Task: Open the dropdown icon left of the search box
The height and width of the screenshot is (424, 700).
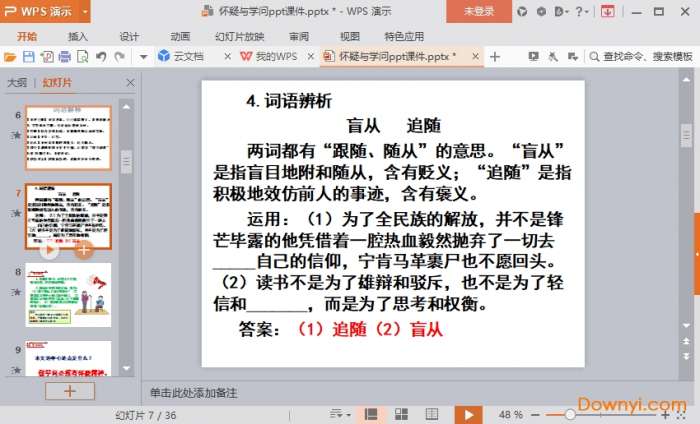Action: pyautogui.click(x=572, y=57)
